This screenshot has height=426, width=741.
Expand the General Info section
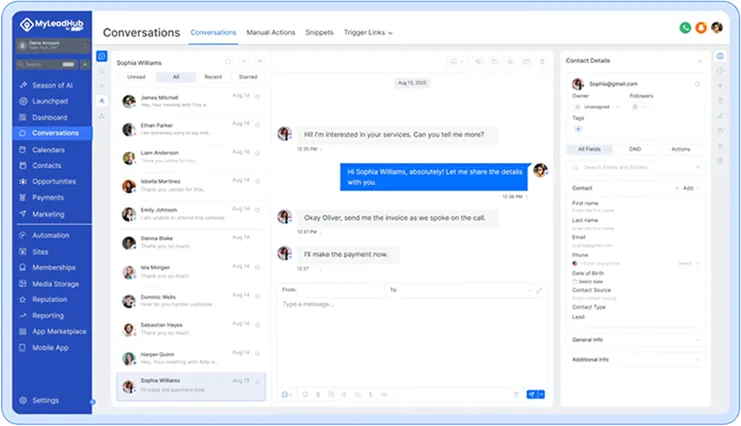[635, 339]
